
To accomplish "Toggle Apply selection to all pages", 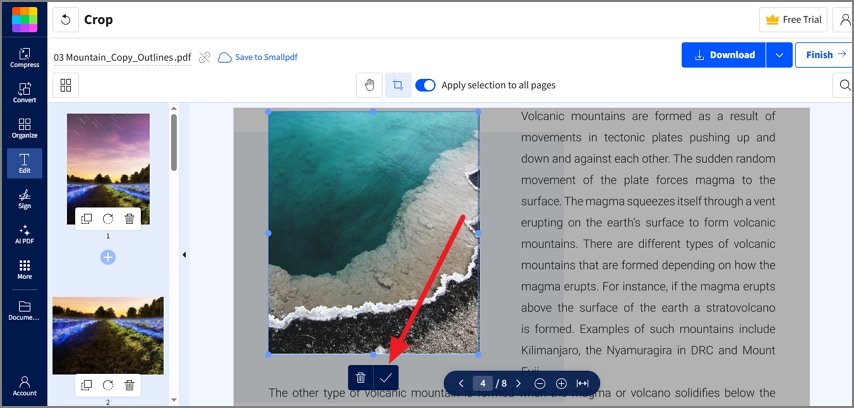I will pyautogui.click(x=425, y=85).
